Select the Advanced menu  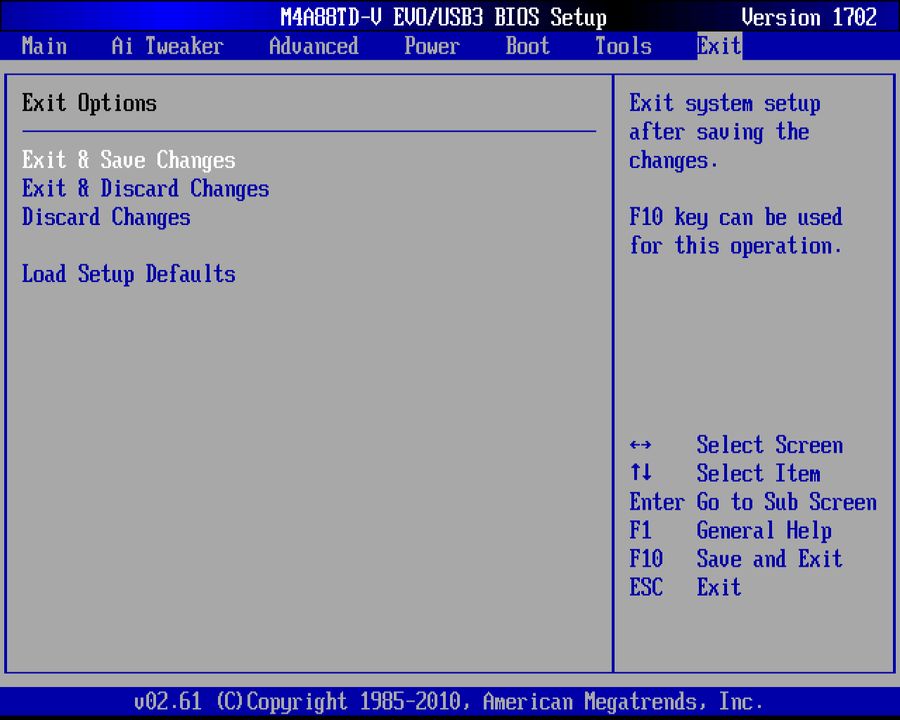click(x=313, y=46)
